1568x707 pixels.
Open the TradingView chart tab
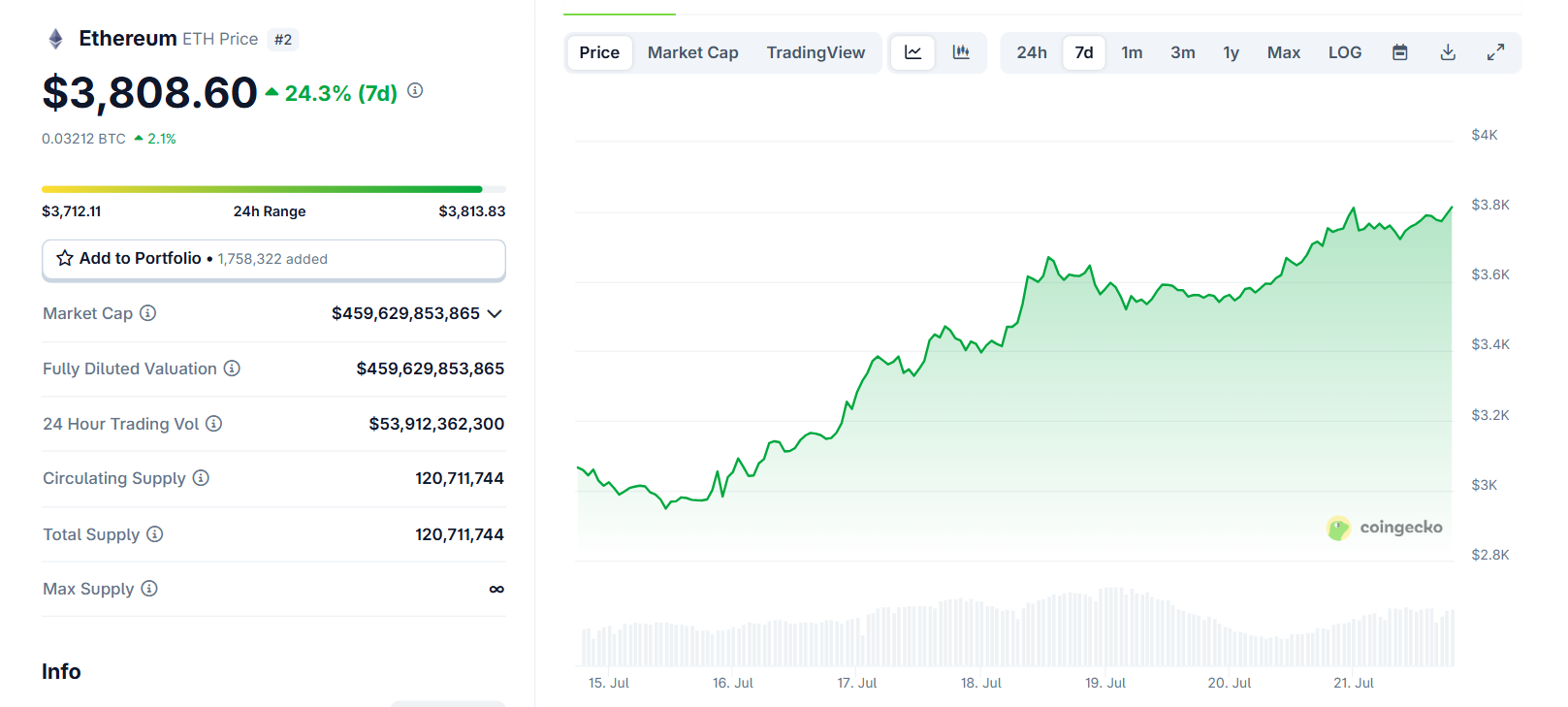tap(816, 52)
